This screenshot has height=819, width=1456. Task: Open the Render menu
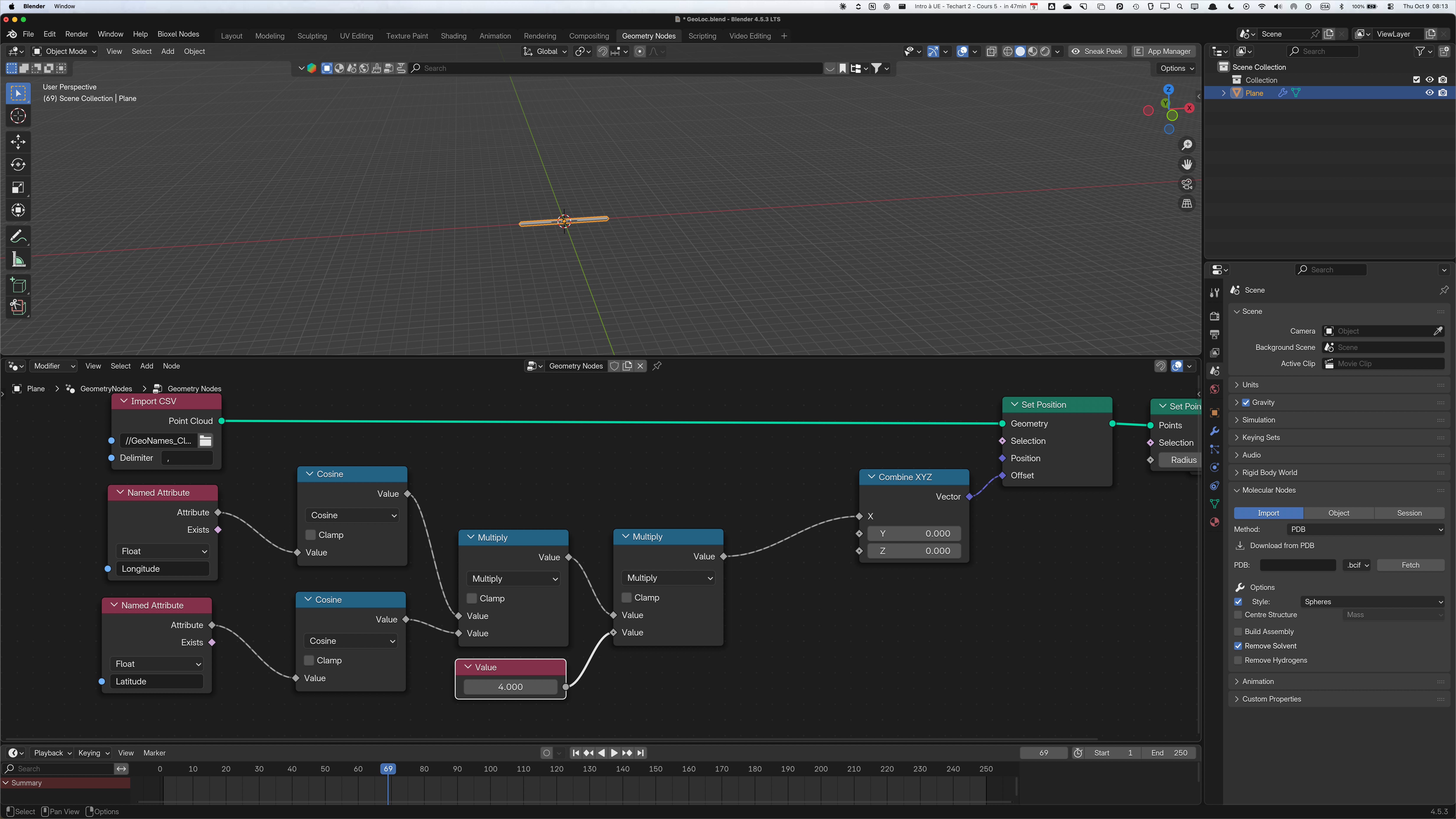[76, 34]
